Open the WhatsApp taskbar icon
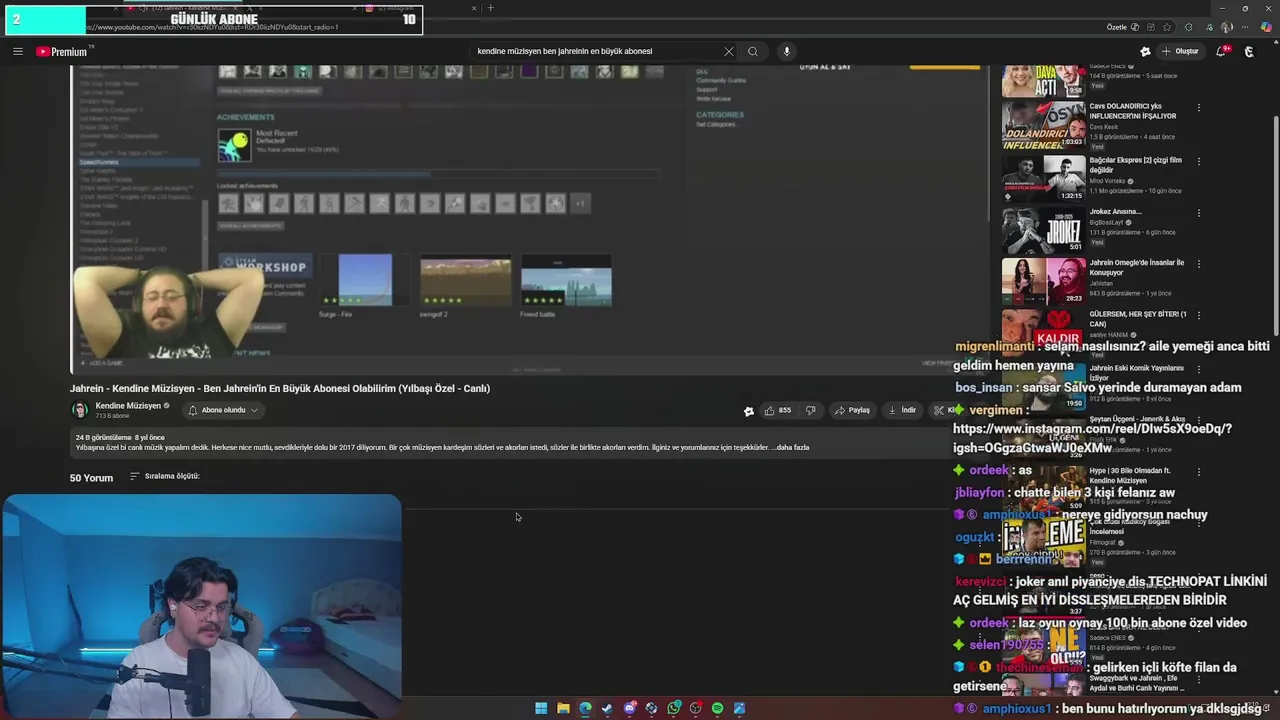This screenshot has height=720, width=1280. coord(674,708)
